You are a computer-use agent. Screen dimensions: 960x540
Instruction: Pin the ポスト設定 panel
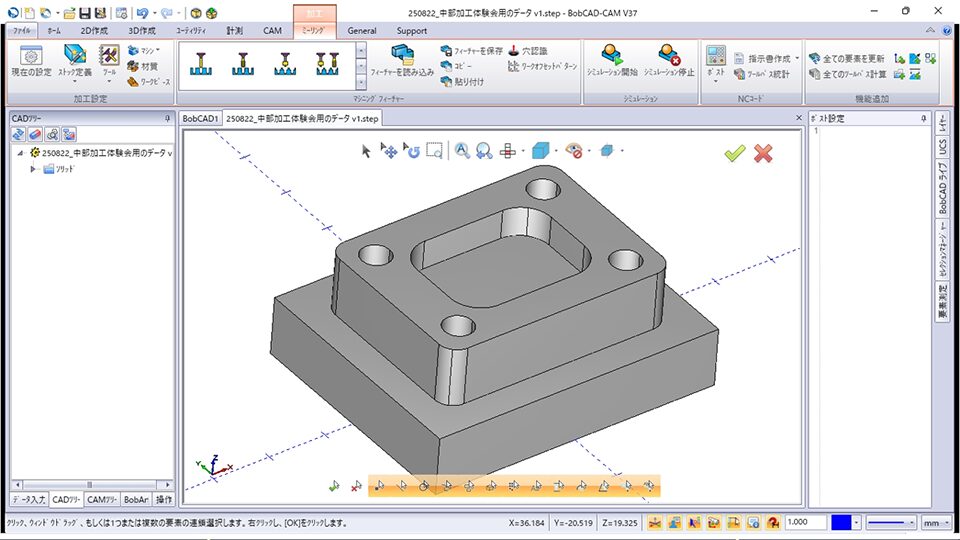click(x=924, y=118)
